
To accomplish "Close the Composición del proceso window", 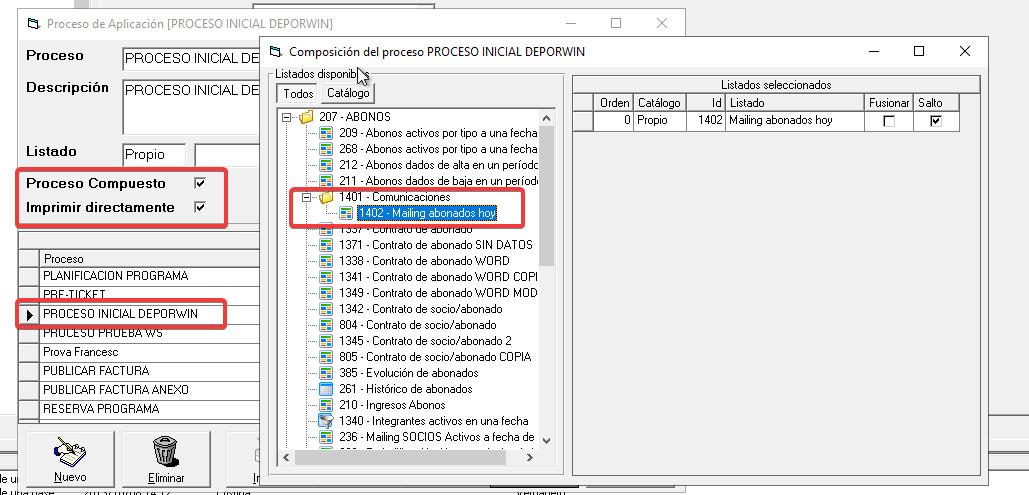I will 964,51.
